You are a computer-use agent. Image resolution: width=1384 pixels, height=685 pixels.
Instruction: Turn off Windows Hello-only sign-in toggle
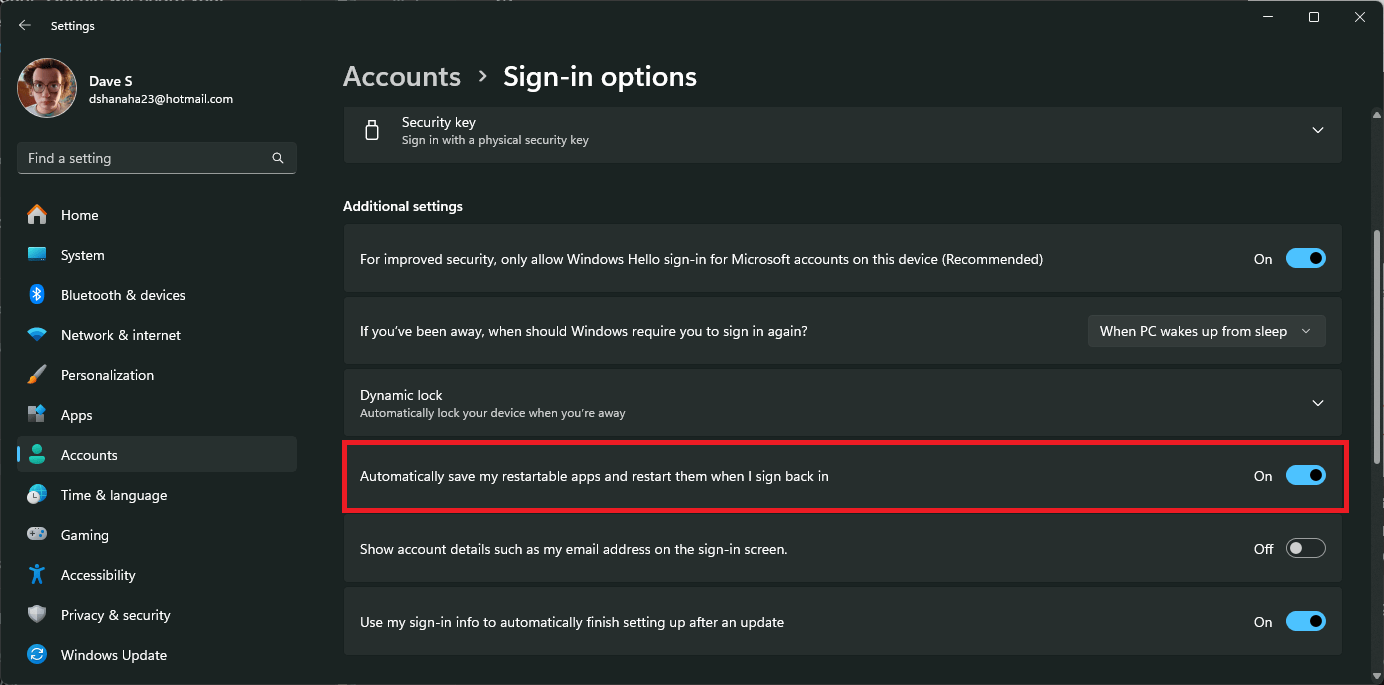point(1305,259)
